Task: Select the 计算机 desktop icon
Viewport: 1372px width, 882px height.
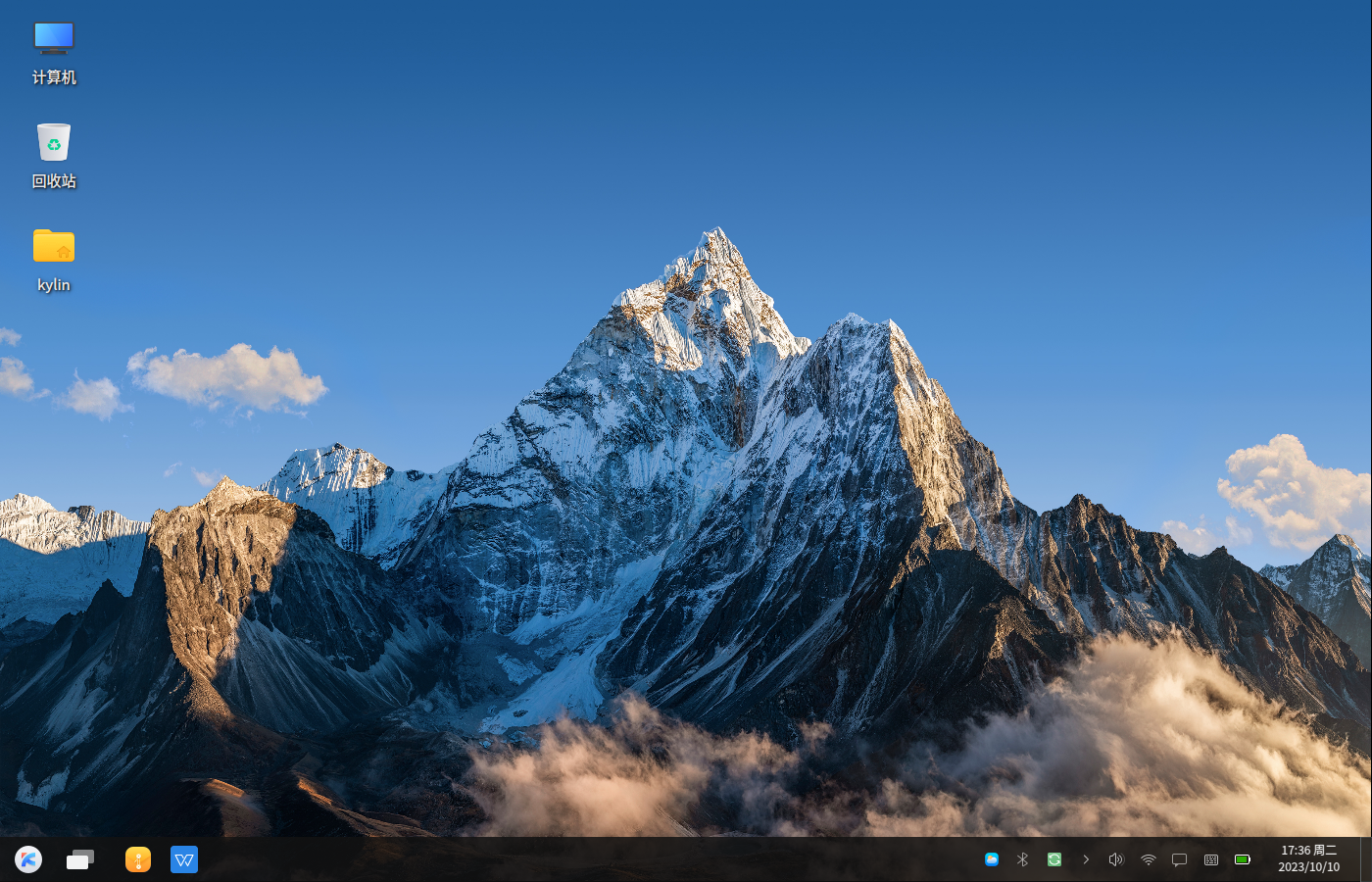Action: pos(54,39)
